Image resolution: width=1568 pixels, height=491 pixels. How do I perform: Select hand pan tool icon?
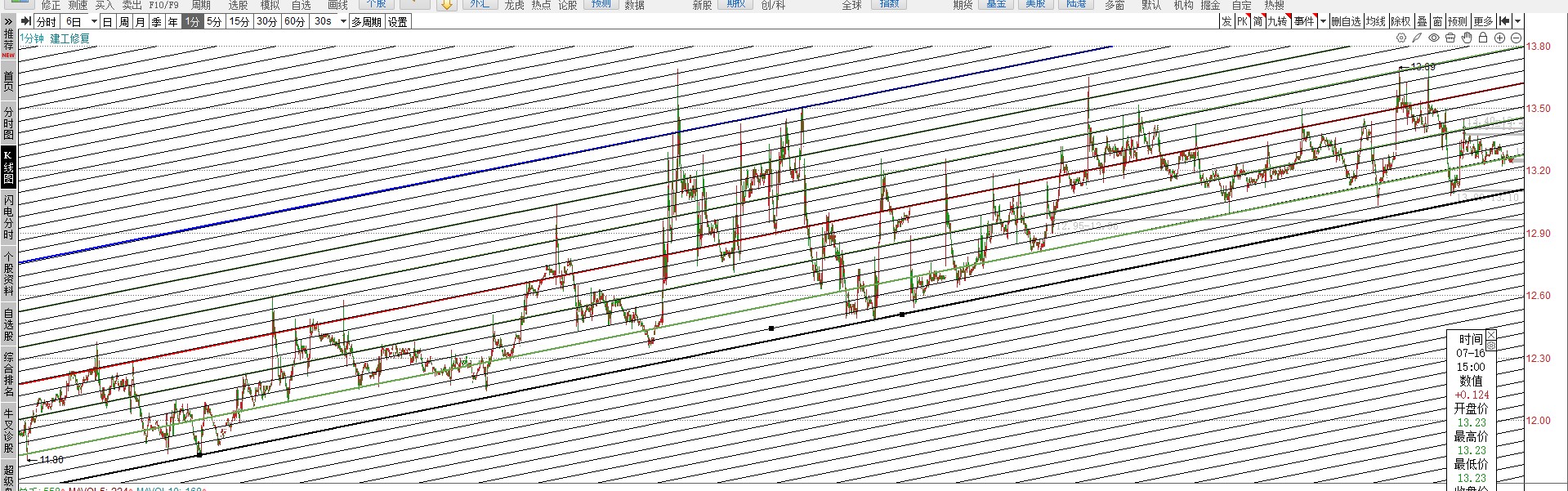(x=1467, y=38)
